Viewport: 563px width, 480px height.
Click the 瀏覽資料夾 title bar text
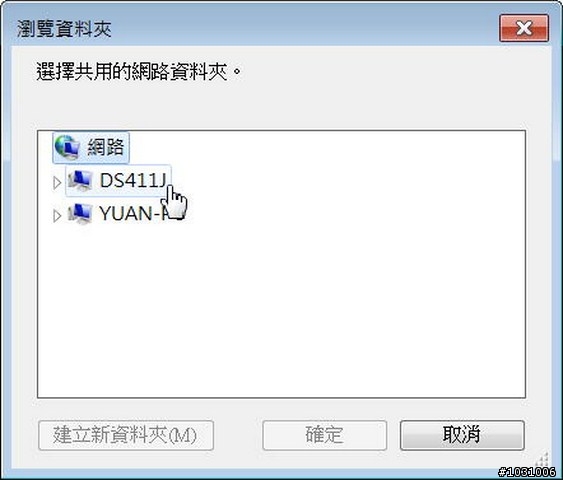[64, 29]
